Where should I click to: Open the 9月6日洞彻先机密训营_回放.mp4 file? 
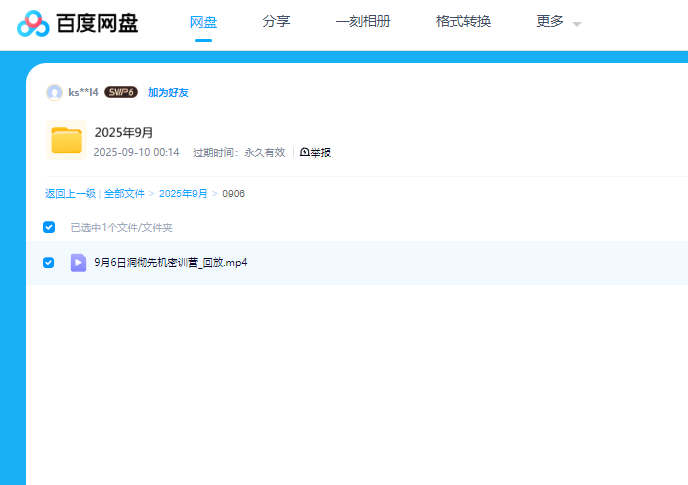(x=170, y=262)
